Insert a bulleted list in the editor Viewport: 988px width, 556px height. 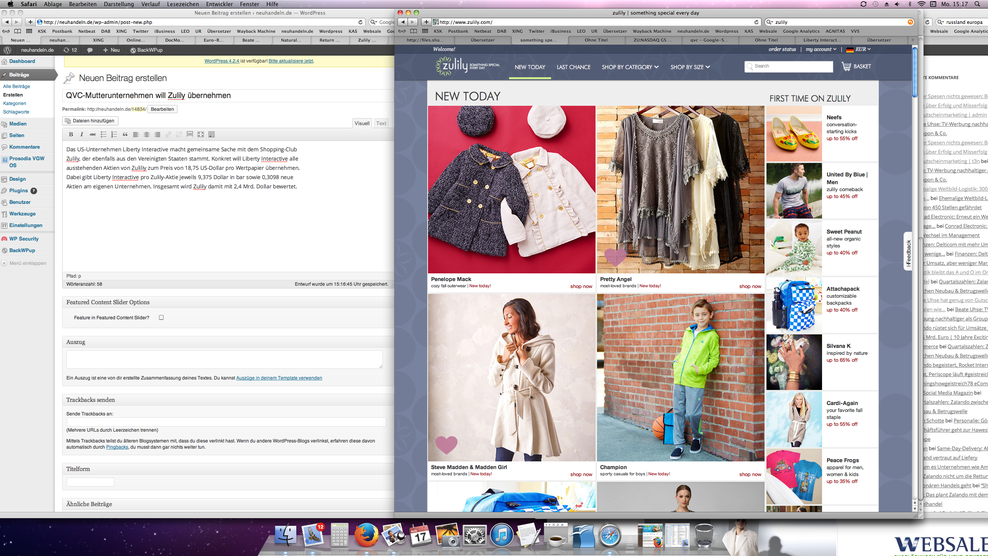tap(103, 134)
